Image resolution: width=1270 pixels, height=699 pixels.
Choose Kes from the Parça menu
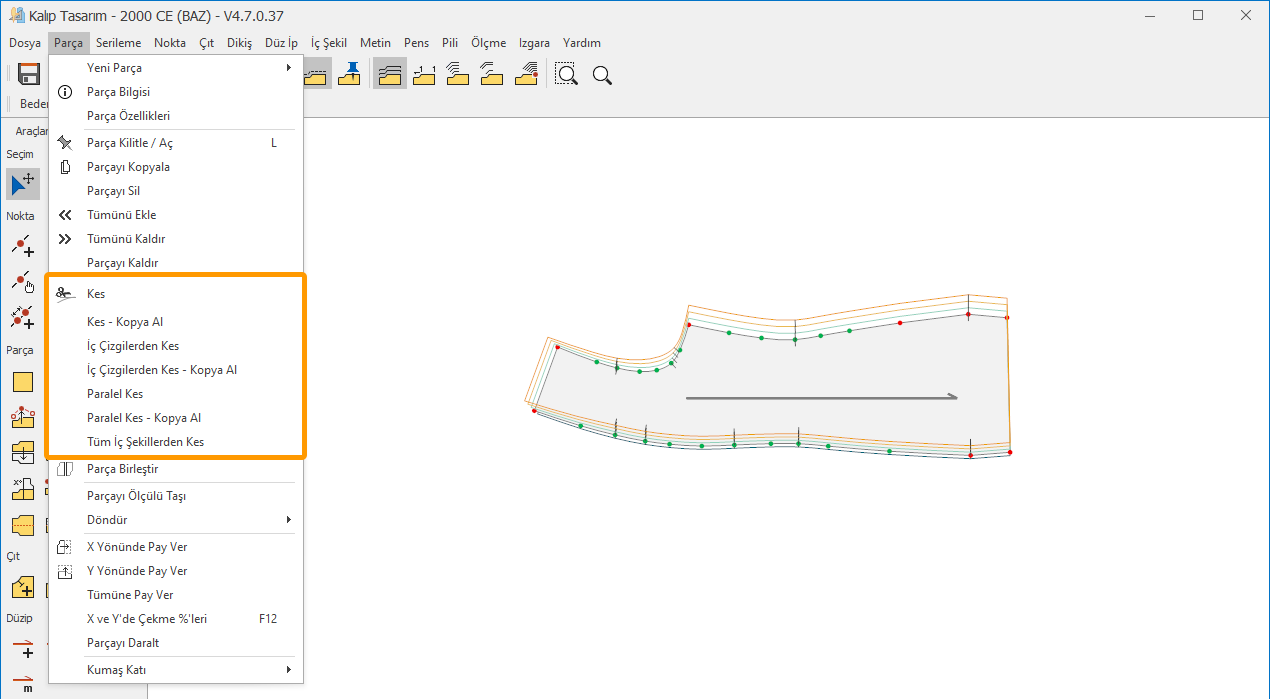pyautogui.click(x=96, y=294)
